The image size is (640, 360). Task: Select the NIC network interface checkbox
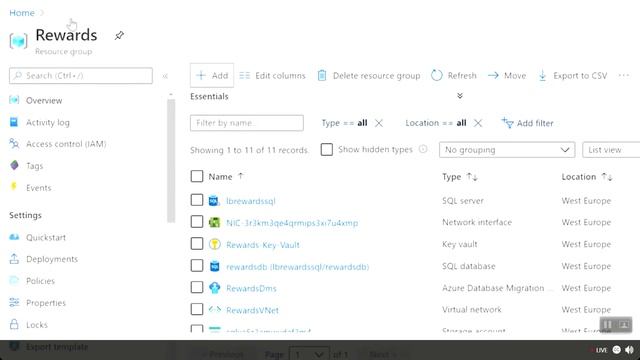[x=197, y=222]
